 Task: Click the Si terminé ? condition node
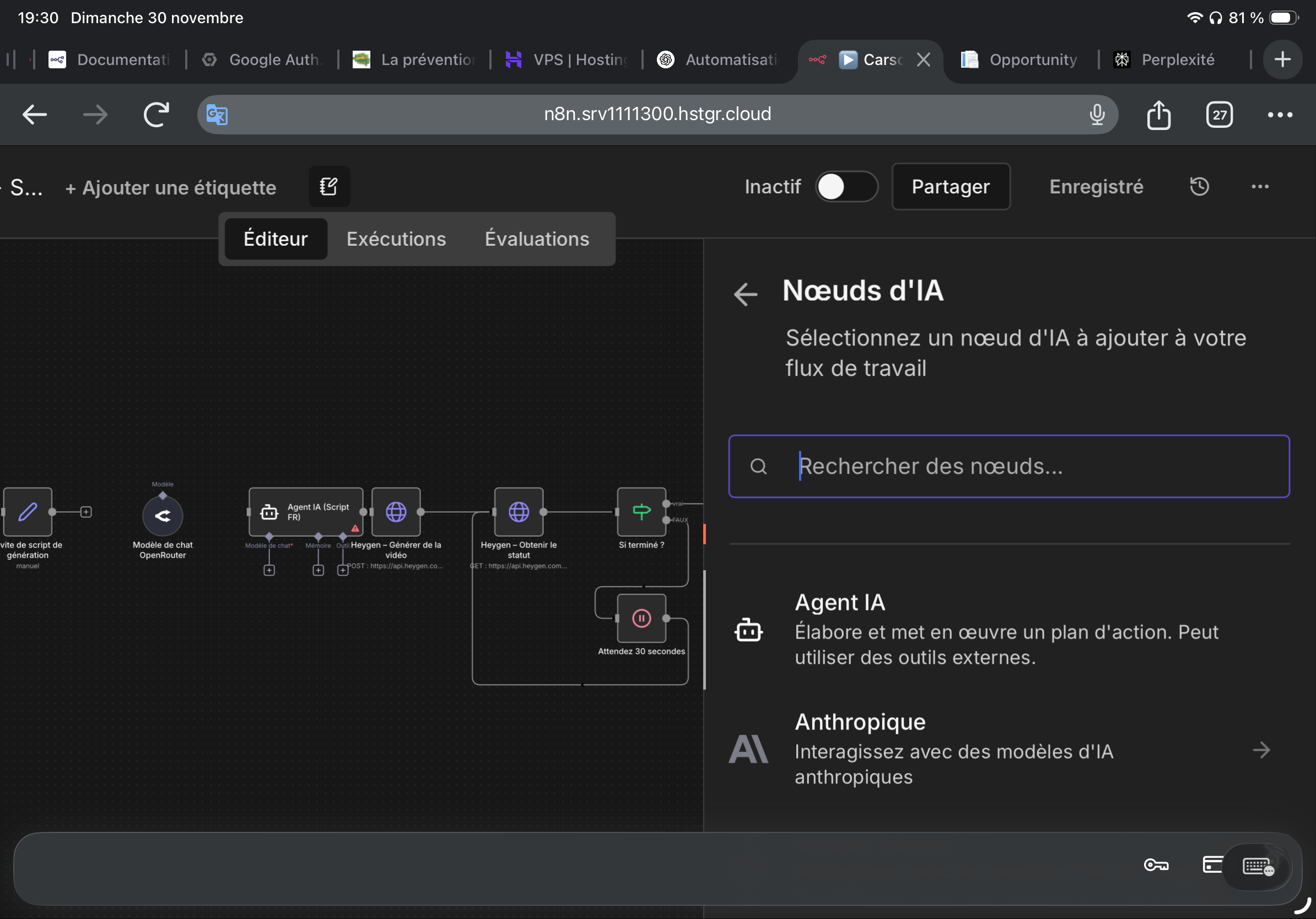pyautogui.click(x=641, y=512)
